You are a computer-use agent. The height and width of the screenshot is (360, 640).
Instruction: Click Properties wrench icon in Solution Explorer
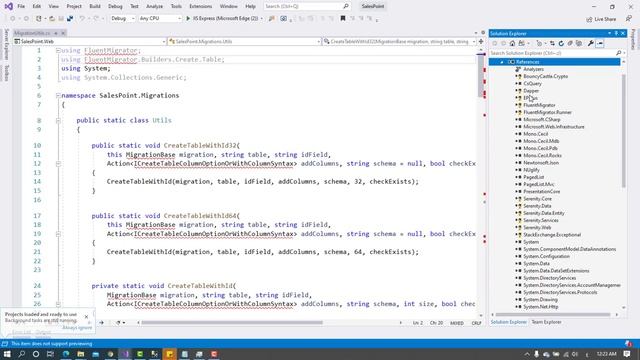pos(590,43)
